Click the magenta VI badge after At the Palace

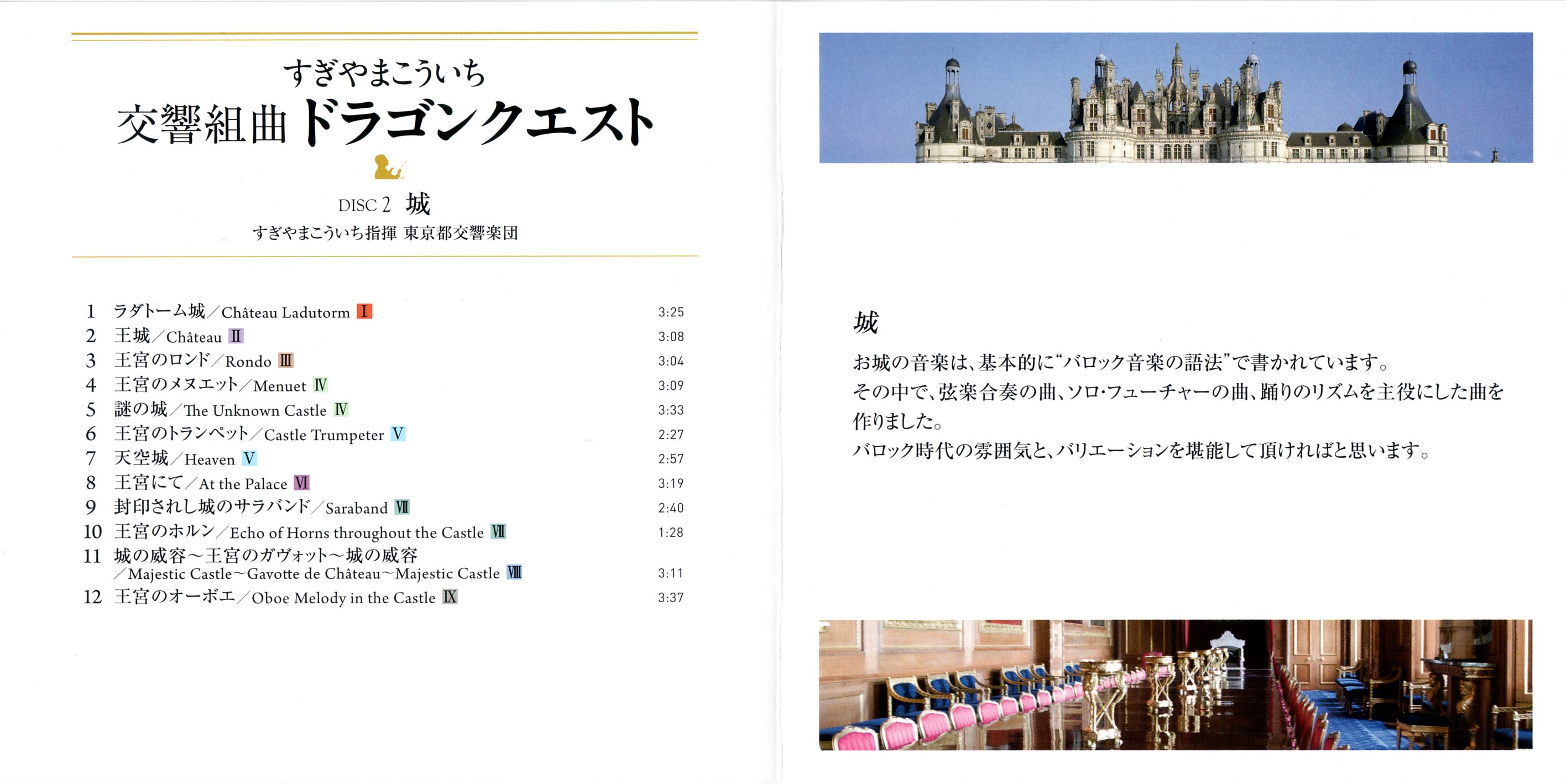[301, 483]
